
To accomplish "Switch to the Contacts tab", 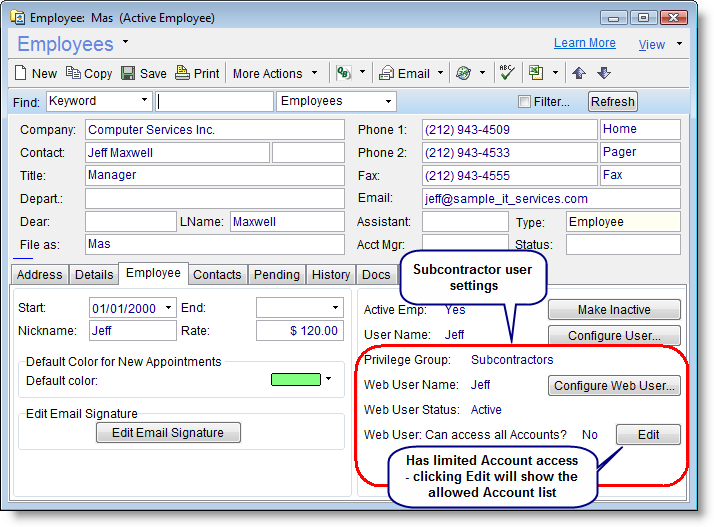I will (217, 275).
